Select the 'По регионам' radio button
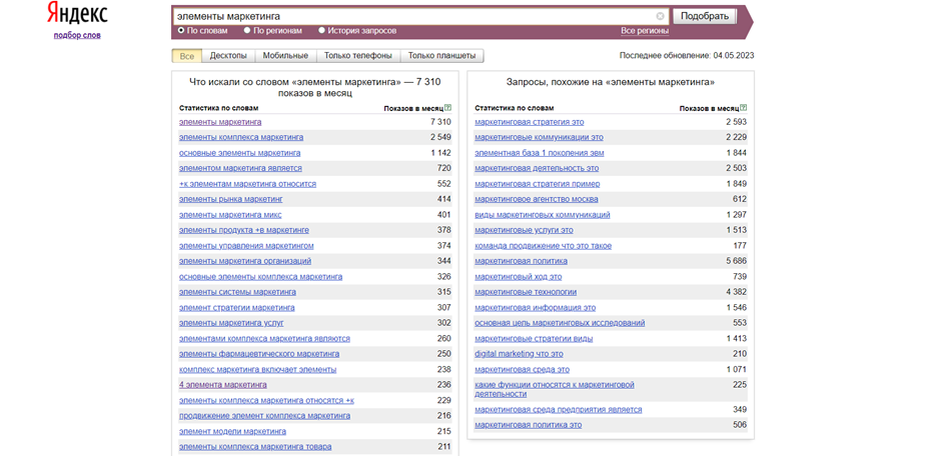 tap(247, 30)
